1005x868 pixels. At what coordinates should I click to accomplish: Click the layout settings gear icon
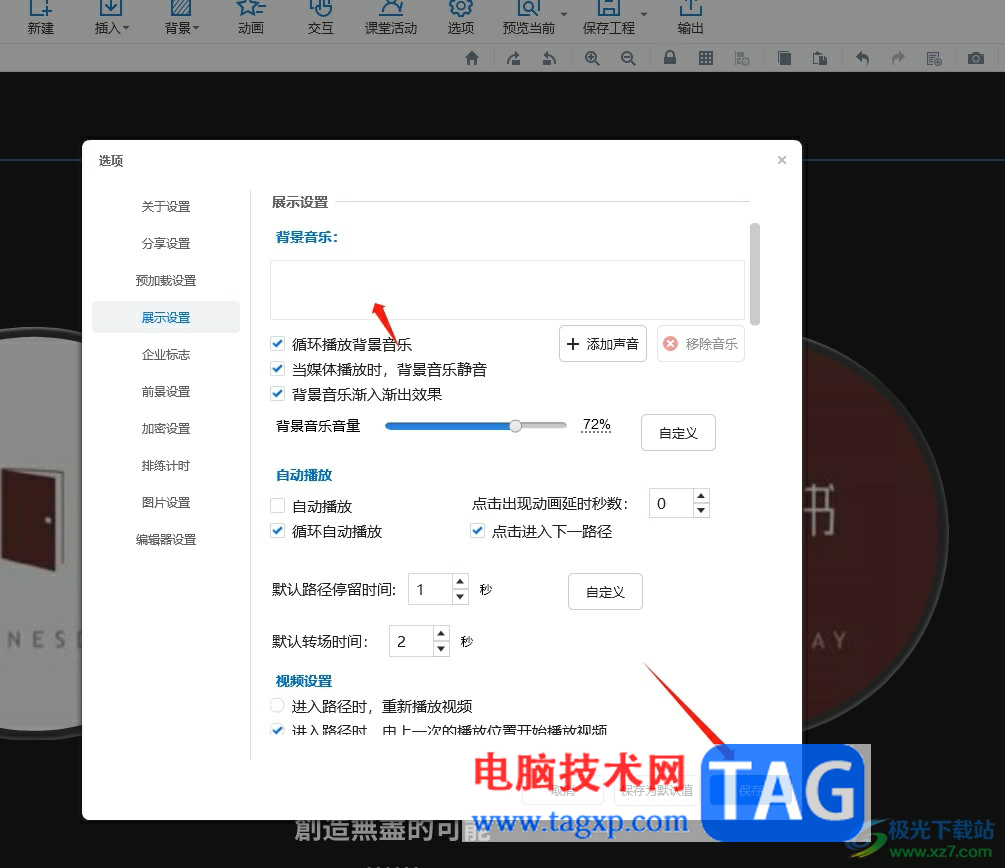(742, 58)
